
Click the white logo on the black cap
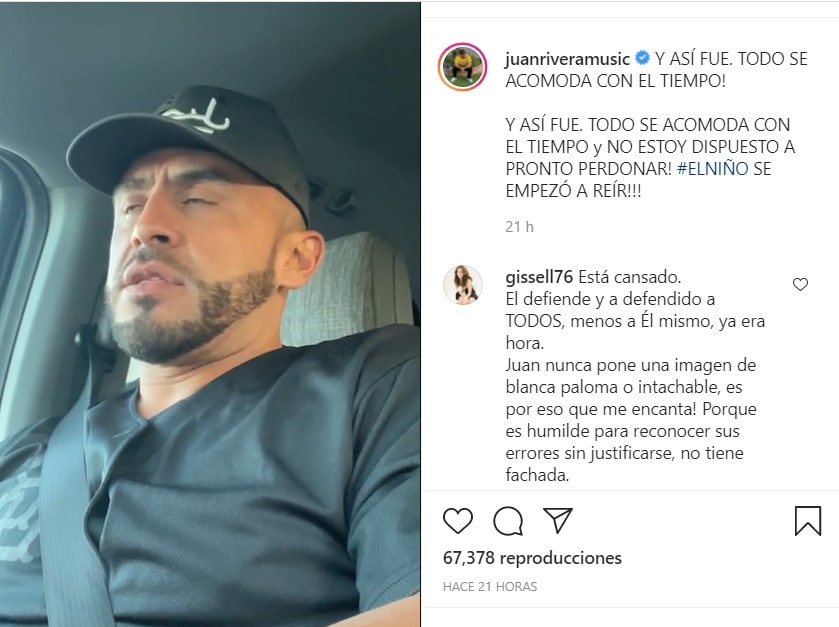click(196, 117)
